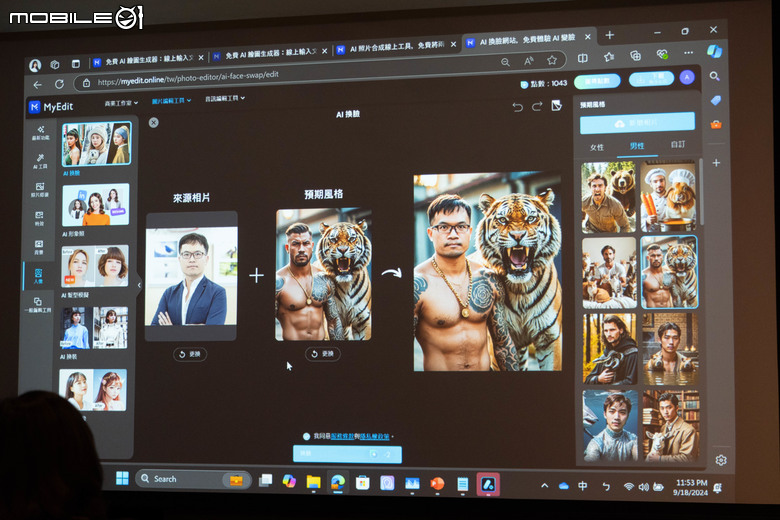Open the Edge sidebar search icon
Image resolution: width=780 pixels, height=520 pixels.
714,76
